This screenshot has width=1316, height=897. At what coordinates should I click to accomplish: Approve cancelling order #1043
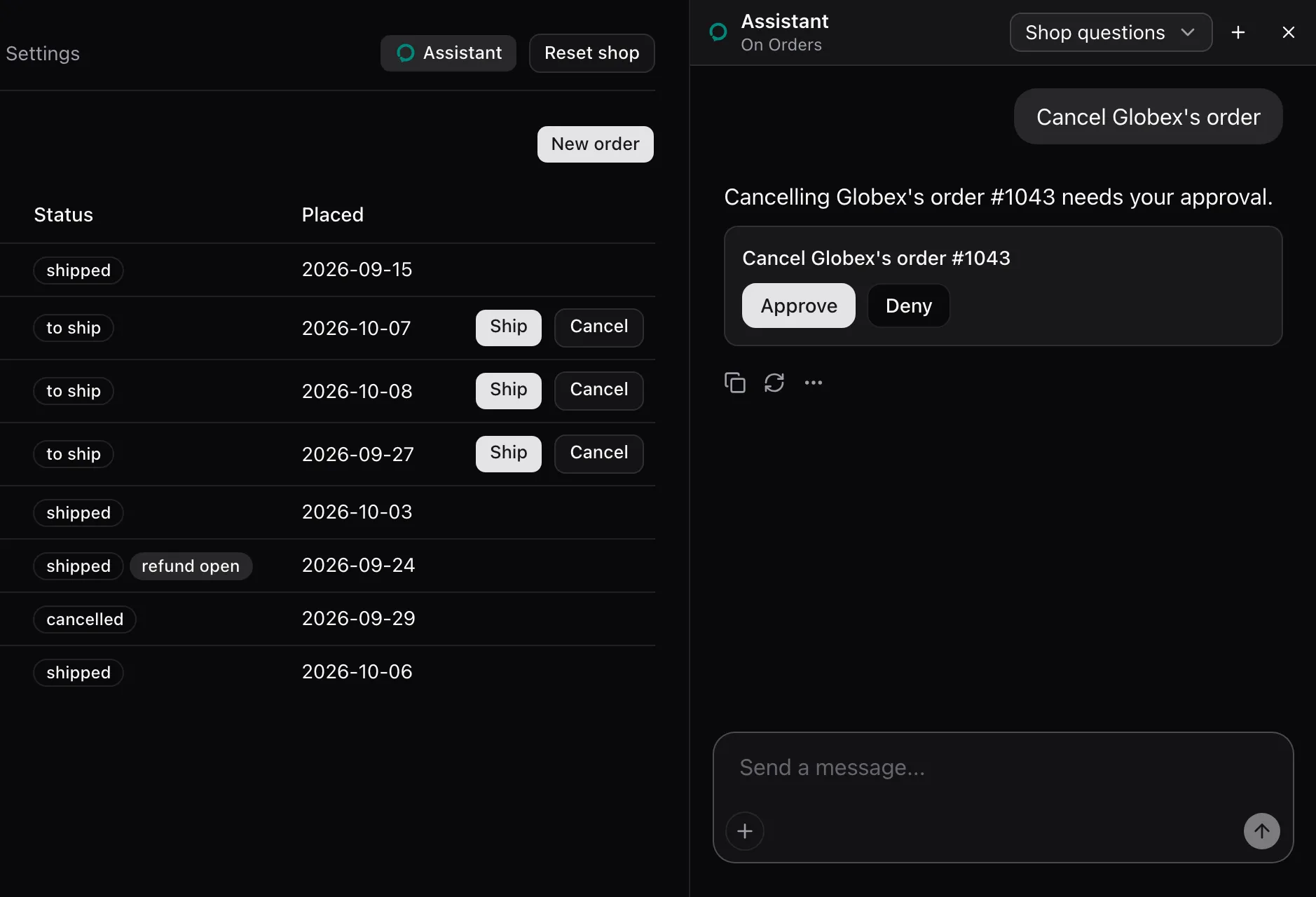(x=799, y=306)
